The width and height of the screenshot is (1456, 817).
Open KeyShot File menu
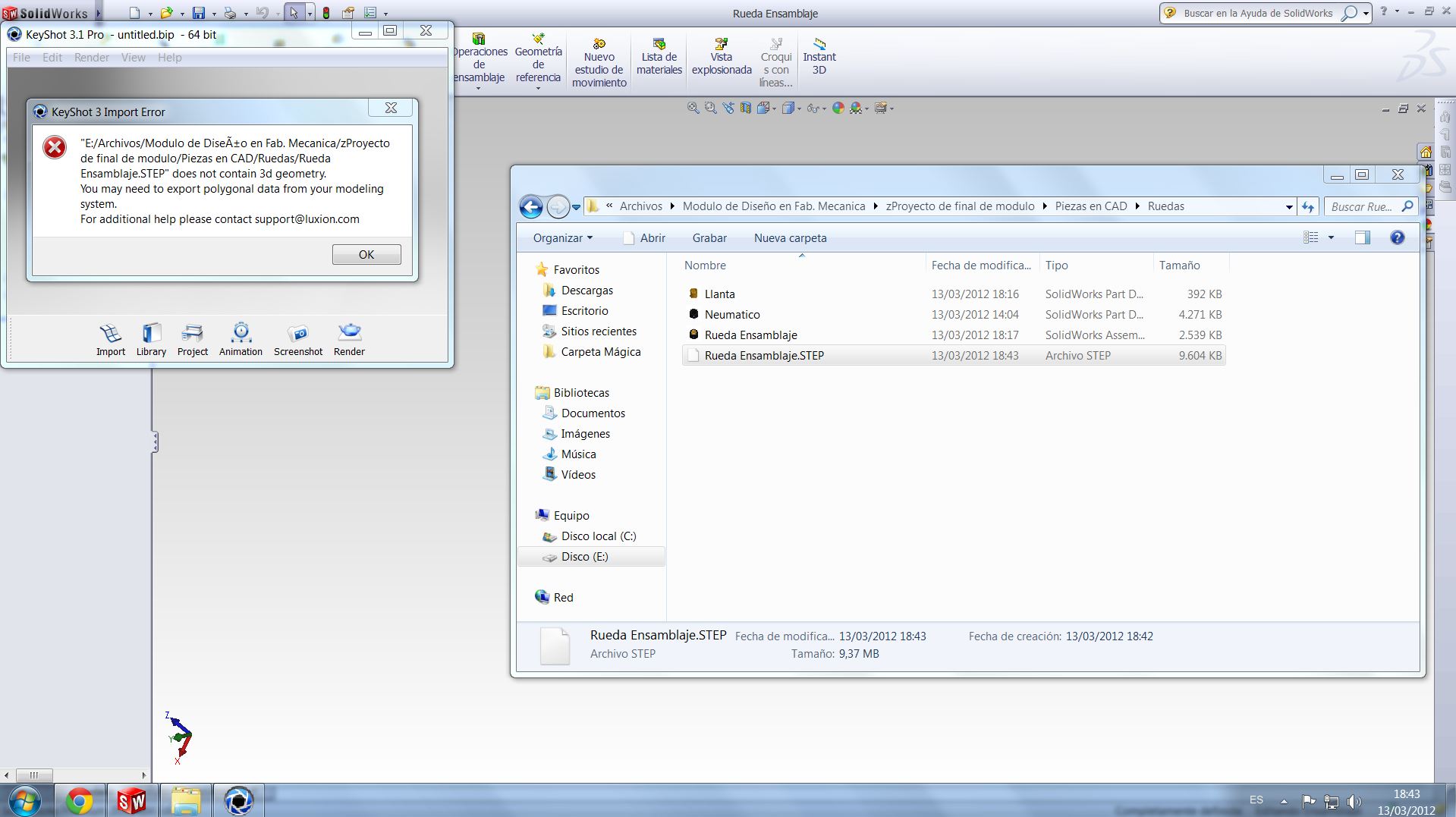coord(21,58)
